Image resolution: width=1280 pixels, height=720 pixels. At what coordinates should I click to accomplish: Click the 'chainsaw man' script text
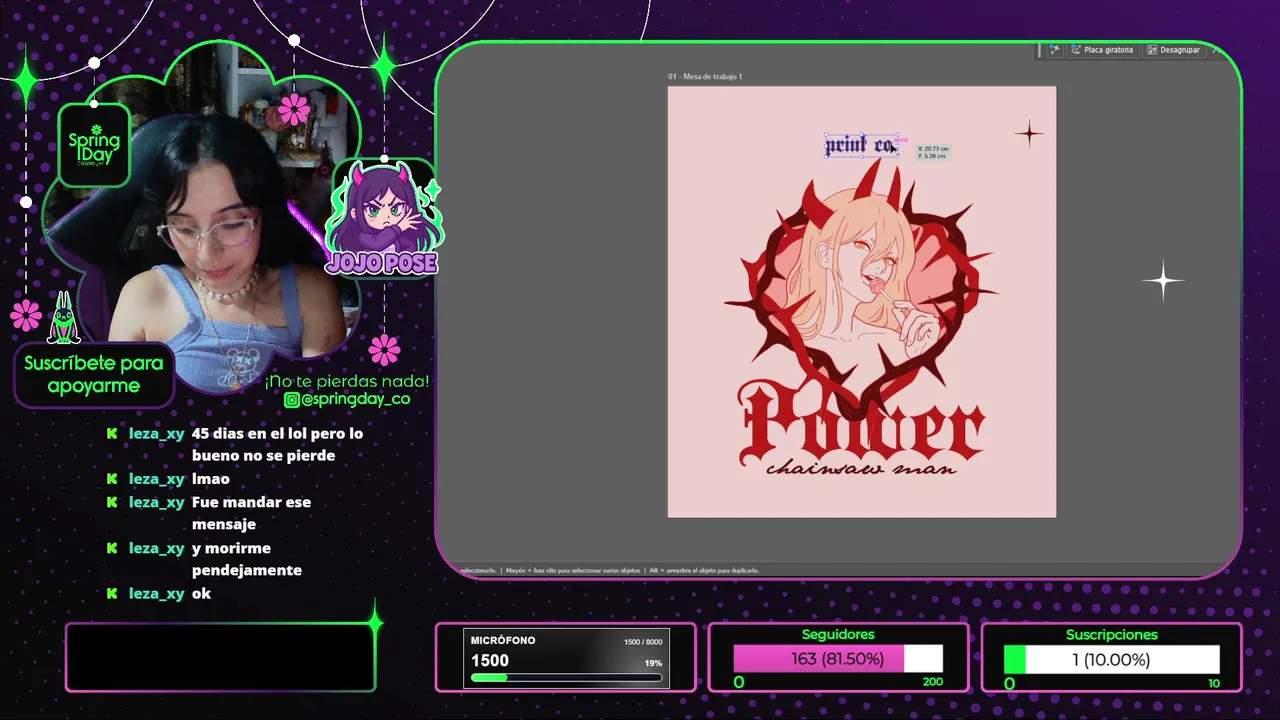pos(861,469)
